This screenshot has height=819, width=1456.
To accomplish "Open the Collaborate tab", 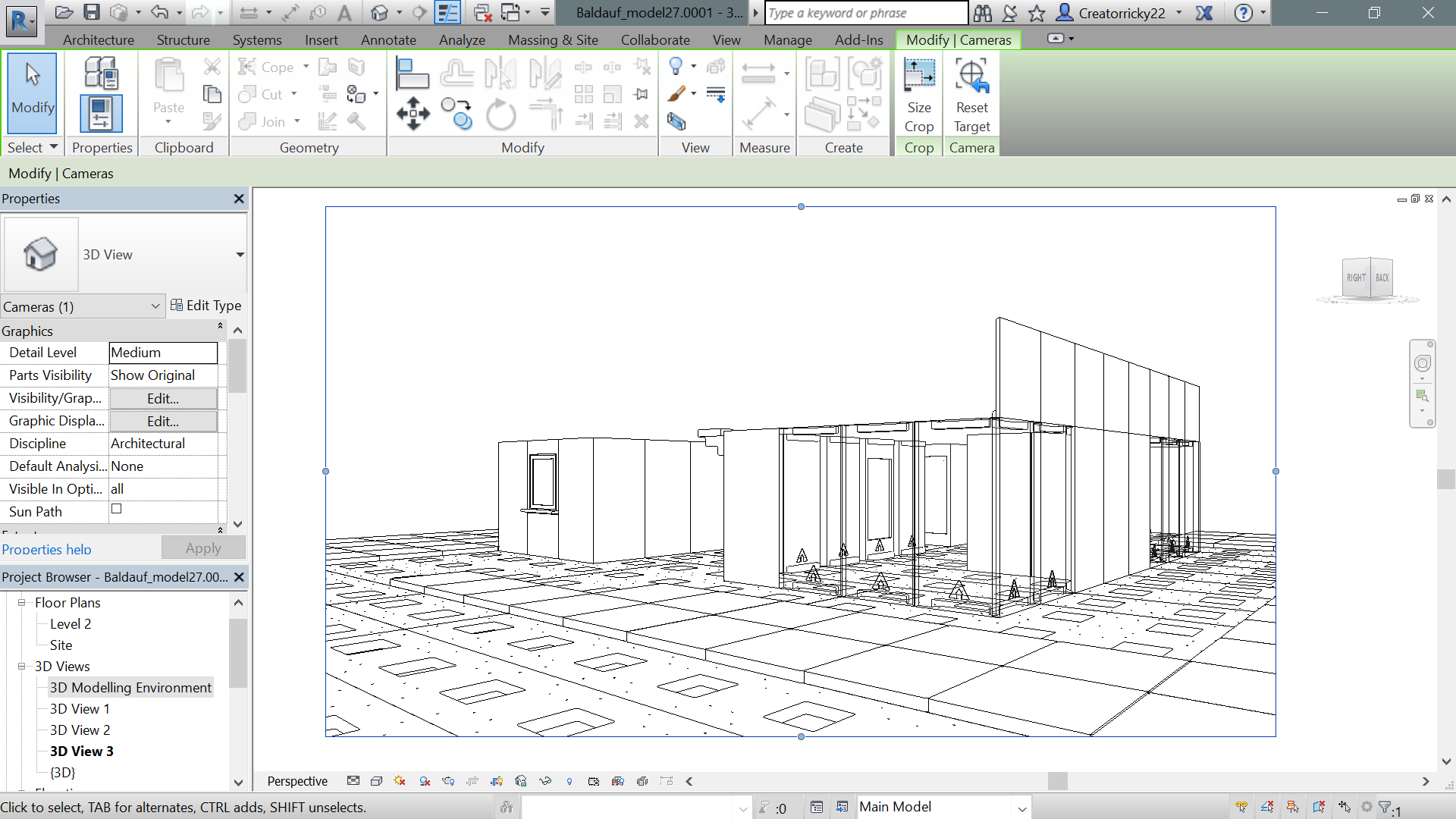I will (655, 39).
